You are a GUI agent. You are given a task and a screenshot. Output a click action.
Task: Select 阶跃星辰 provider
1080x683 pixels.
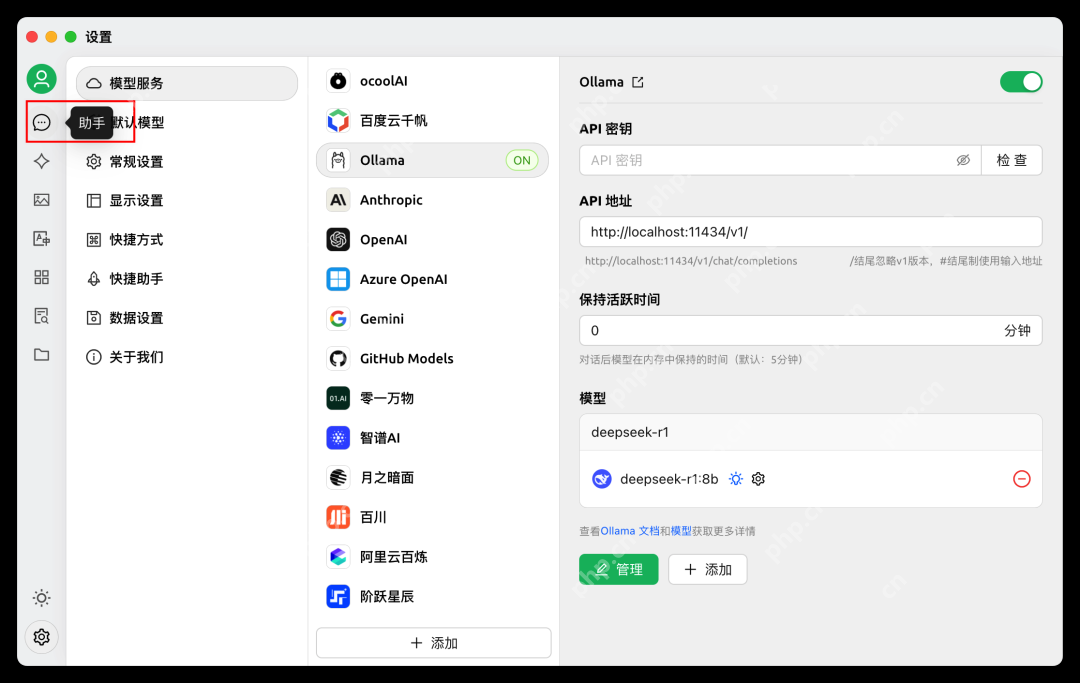coord(433,596)
